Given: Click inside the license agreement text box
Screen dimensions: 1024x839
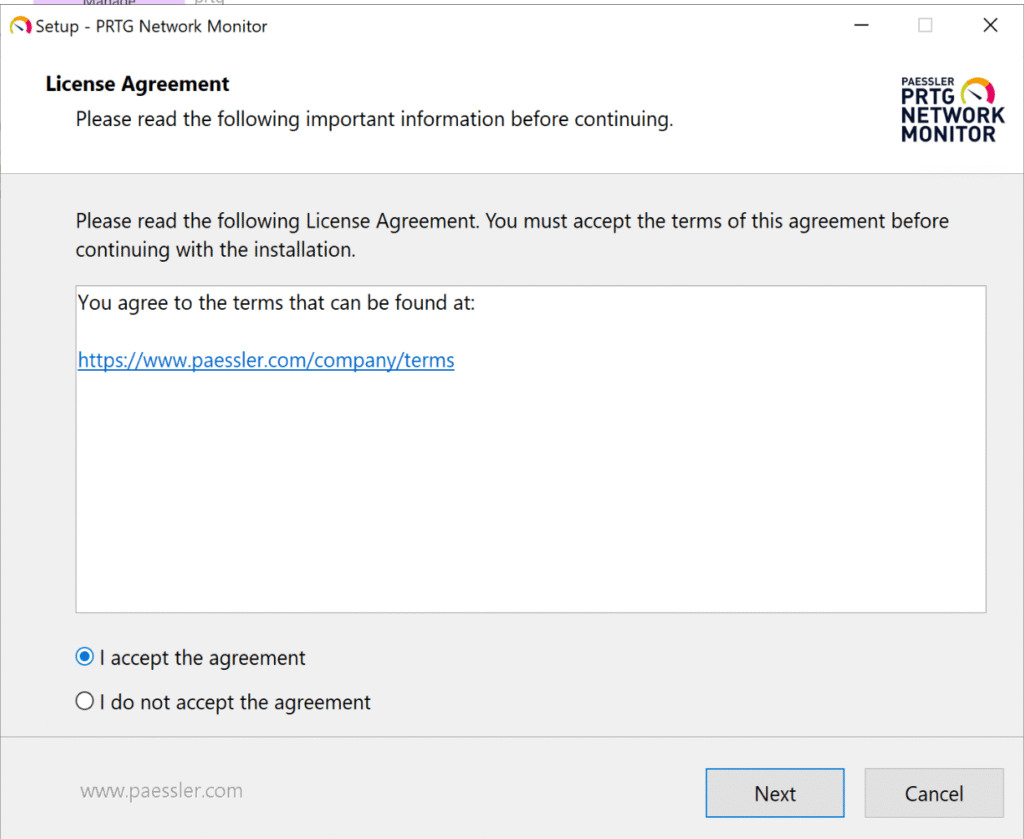Looking at the screenshot, I should [x=530, y=490].
